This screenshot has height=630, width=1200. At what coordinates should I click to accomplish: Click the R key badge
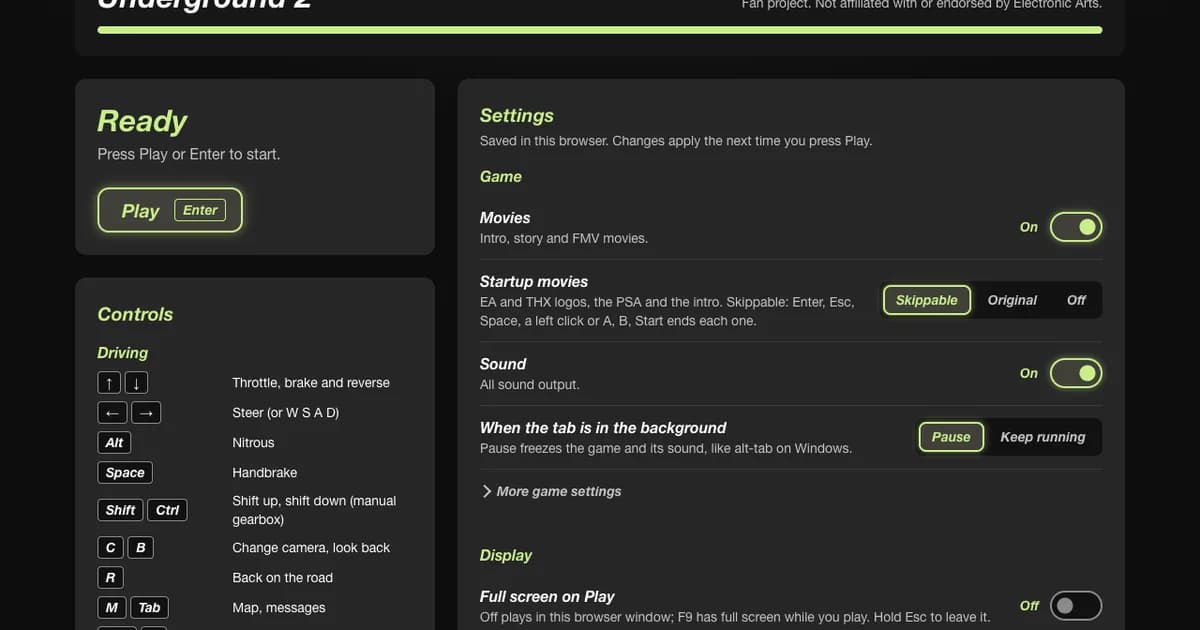tap(110, 578)
